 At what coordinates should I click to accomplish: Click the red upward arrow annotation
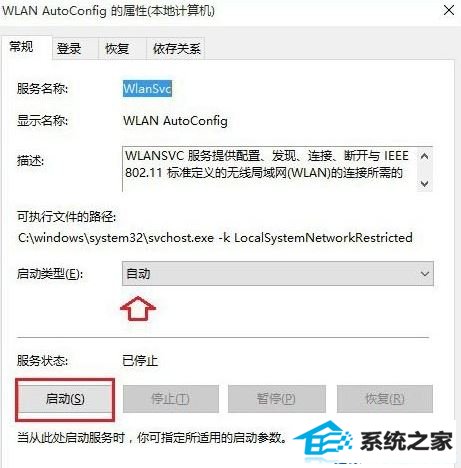(x=138, y=308)
